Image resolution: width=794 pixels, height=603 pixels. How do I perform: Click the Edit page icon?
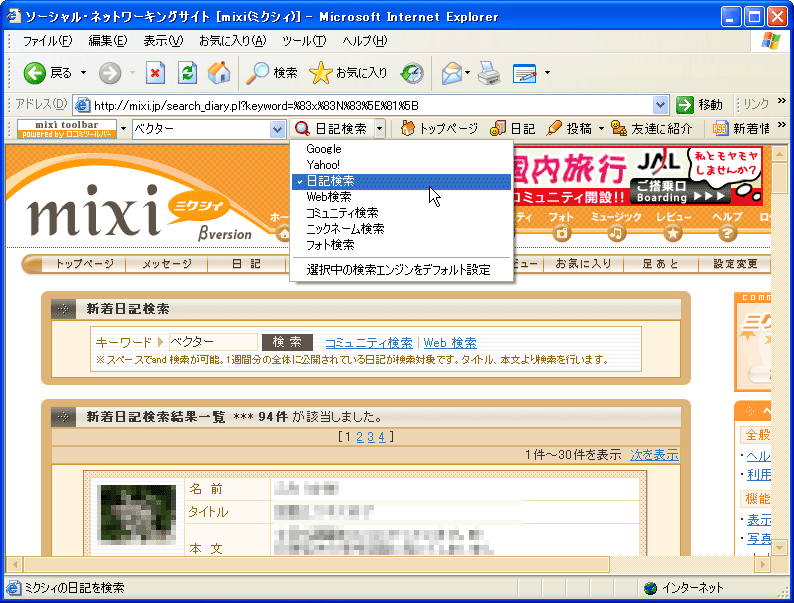[525, 73]
